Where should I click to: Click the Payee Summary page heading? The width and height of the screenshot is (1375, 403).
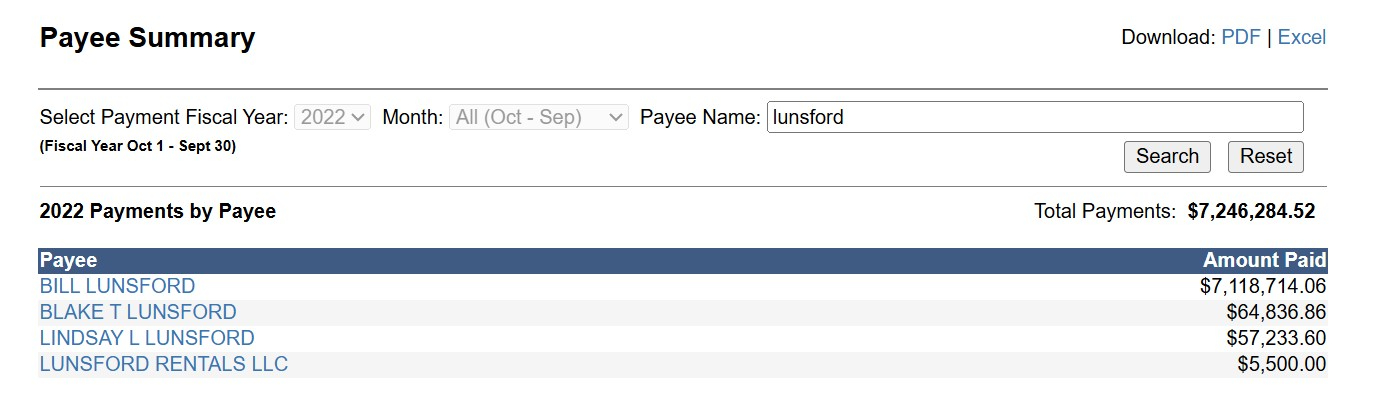[147, 38]
